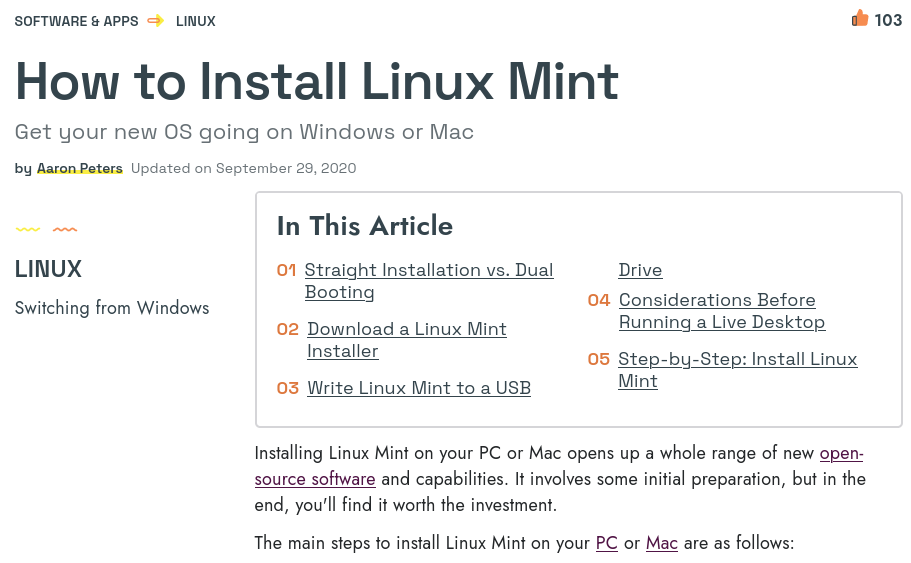Click the breadcrumb arrow icon
Viewport: 911px width, 563px height.
(155, 21)
